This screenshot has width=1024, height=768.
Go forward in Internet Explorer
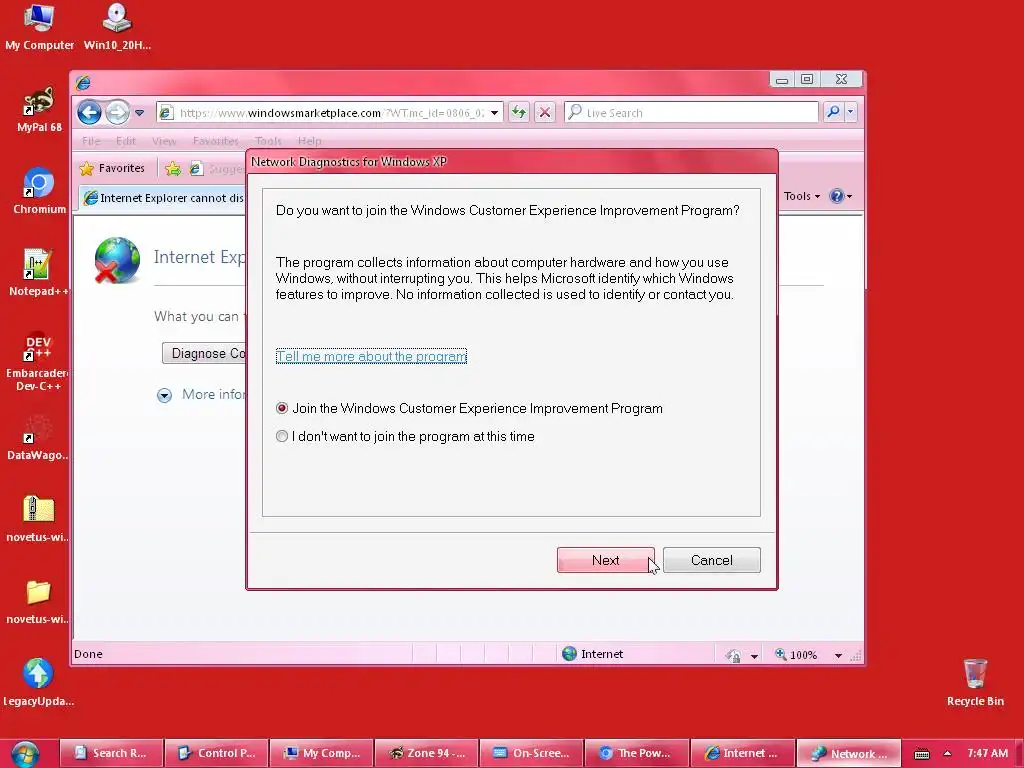pyautogui.click(x=117, y=113)
